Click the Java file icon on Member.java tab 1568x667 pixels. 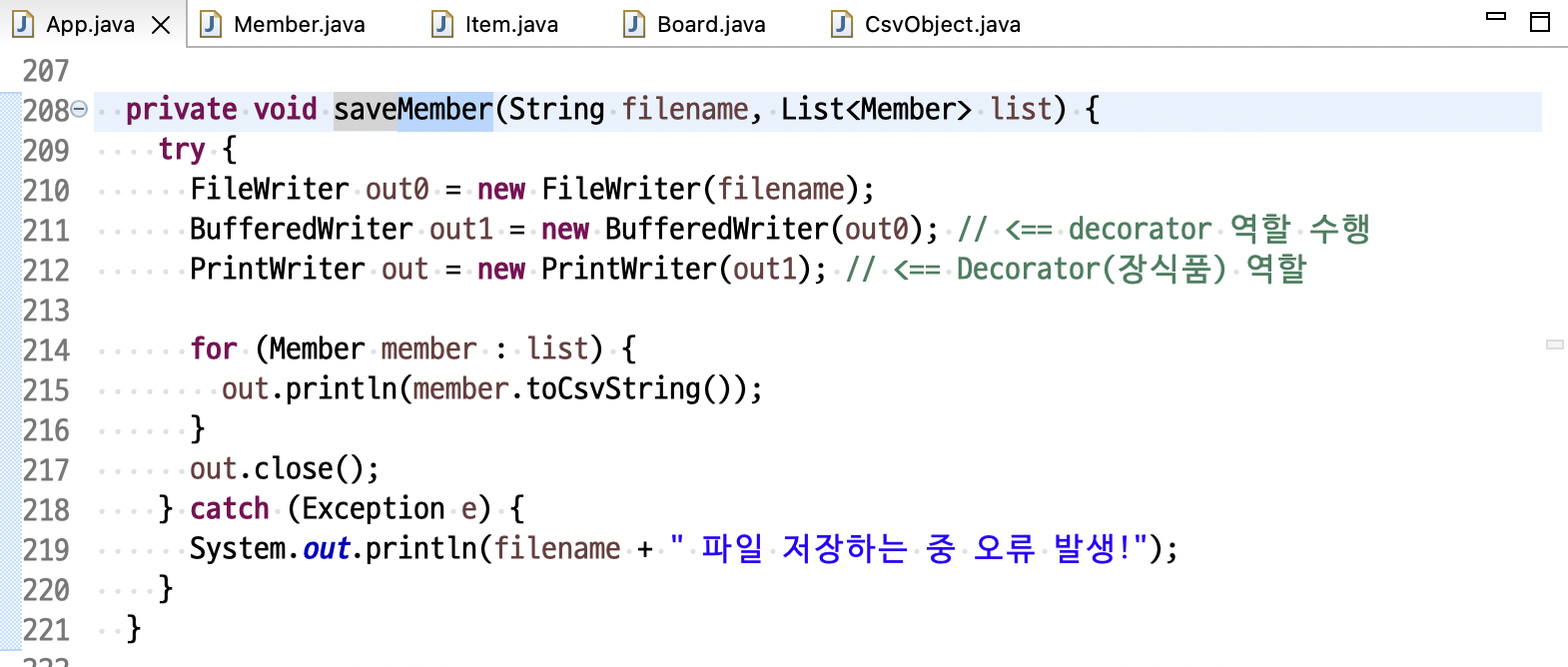pyautogui.click(x=211, y=24)
